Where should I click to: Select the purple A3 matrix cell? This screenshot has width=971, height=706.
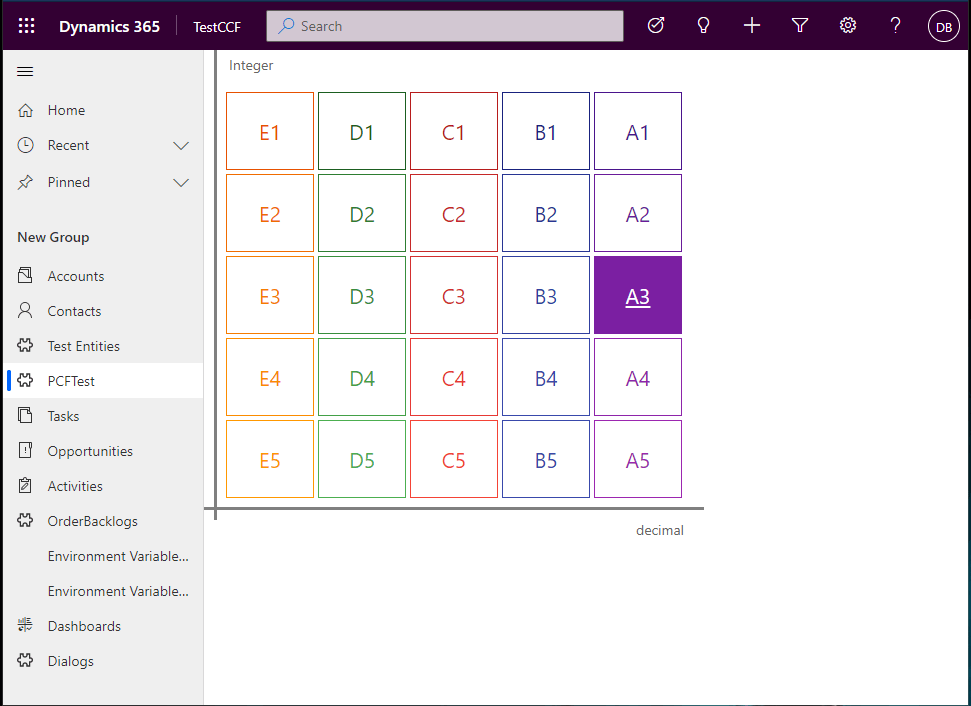coord(638,296)
